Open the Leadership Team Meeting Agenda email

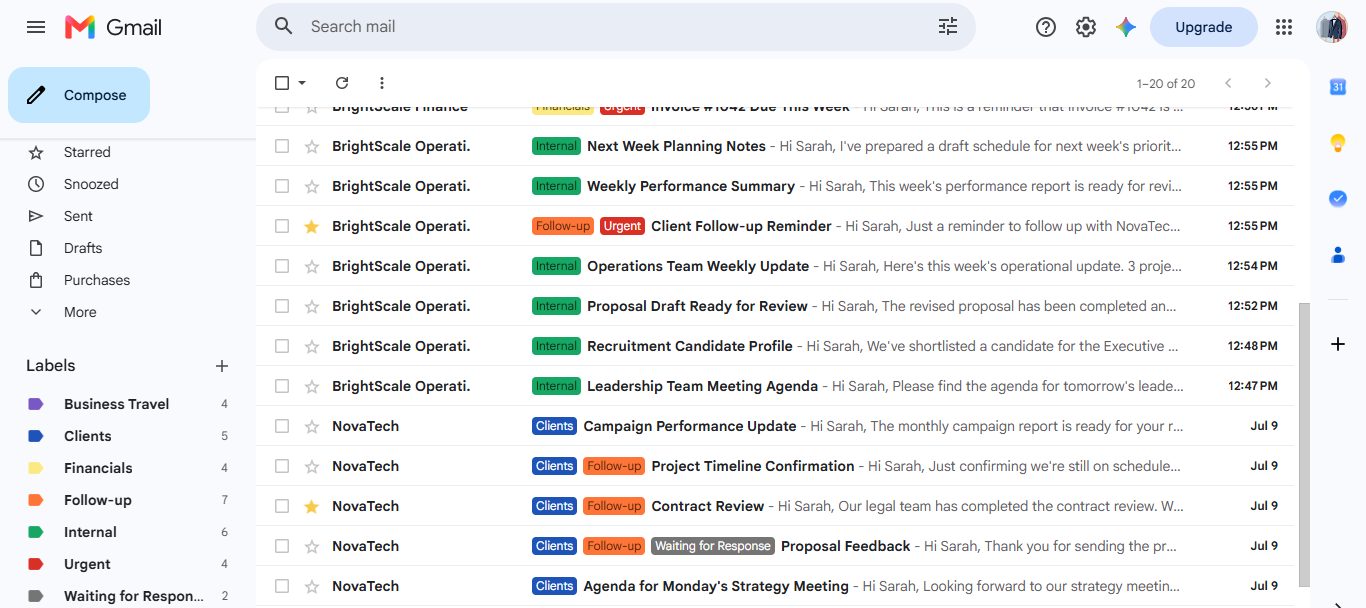(775, 386)
